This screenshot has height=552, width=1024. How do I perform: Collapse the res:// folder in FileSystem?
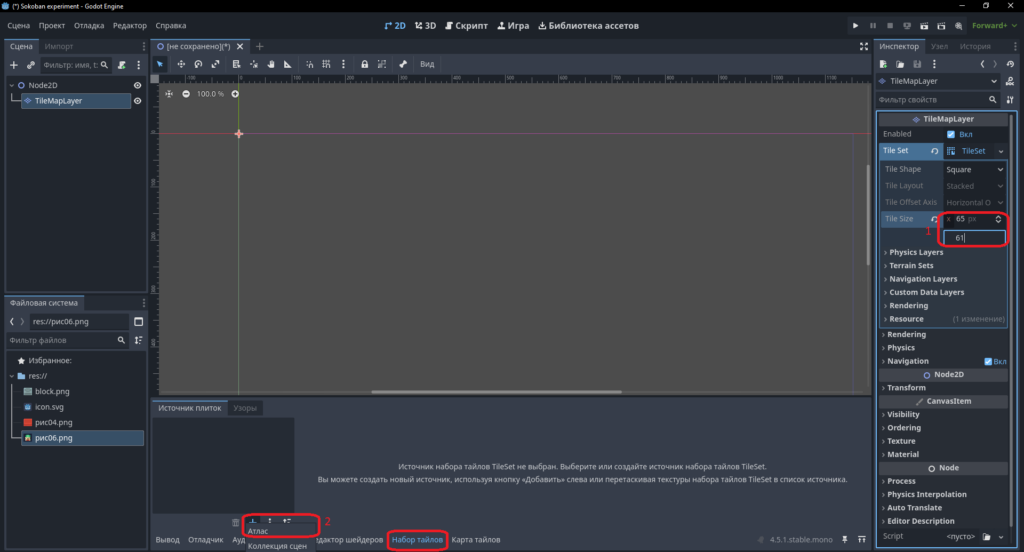click(x=12, y=376)
